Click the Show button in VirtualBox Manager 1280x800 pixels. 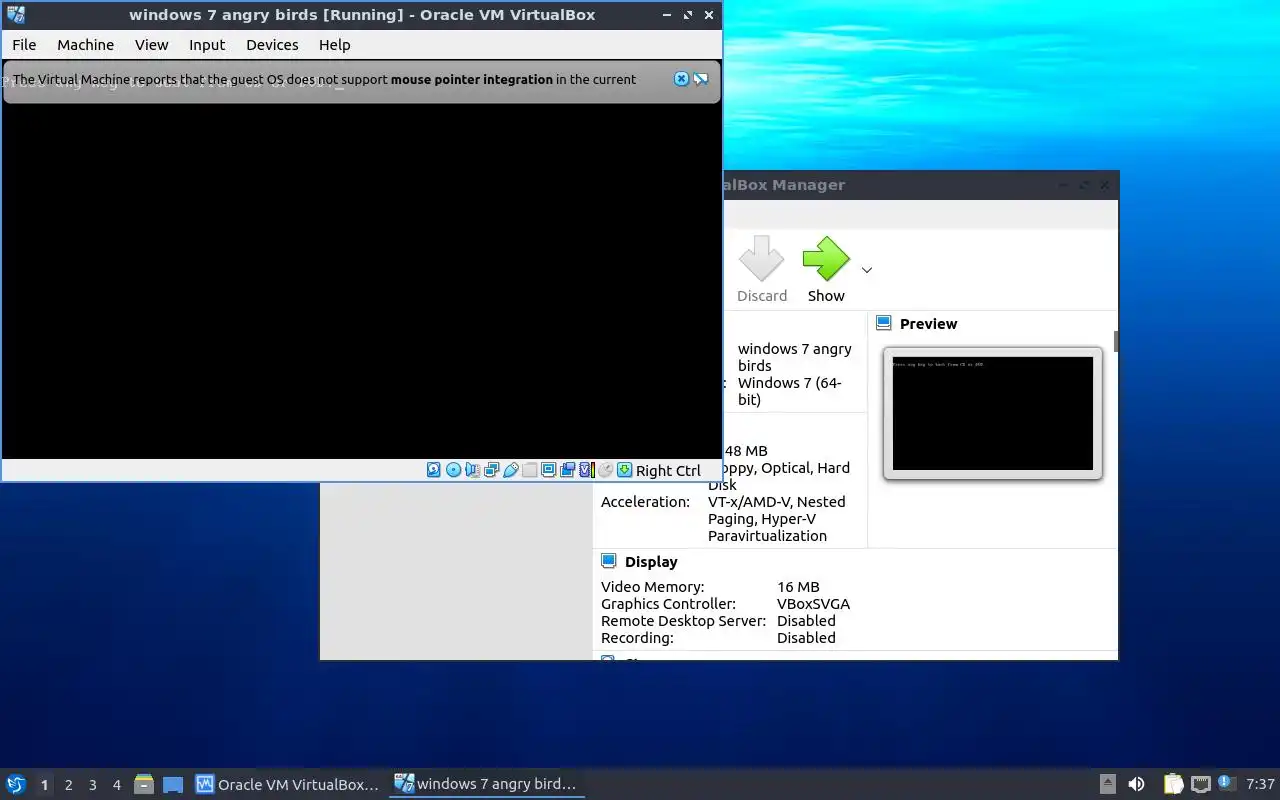coord(826,270)
